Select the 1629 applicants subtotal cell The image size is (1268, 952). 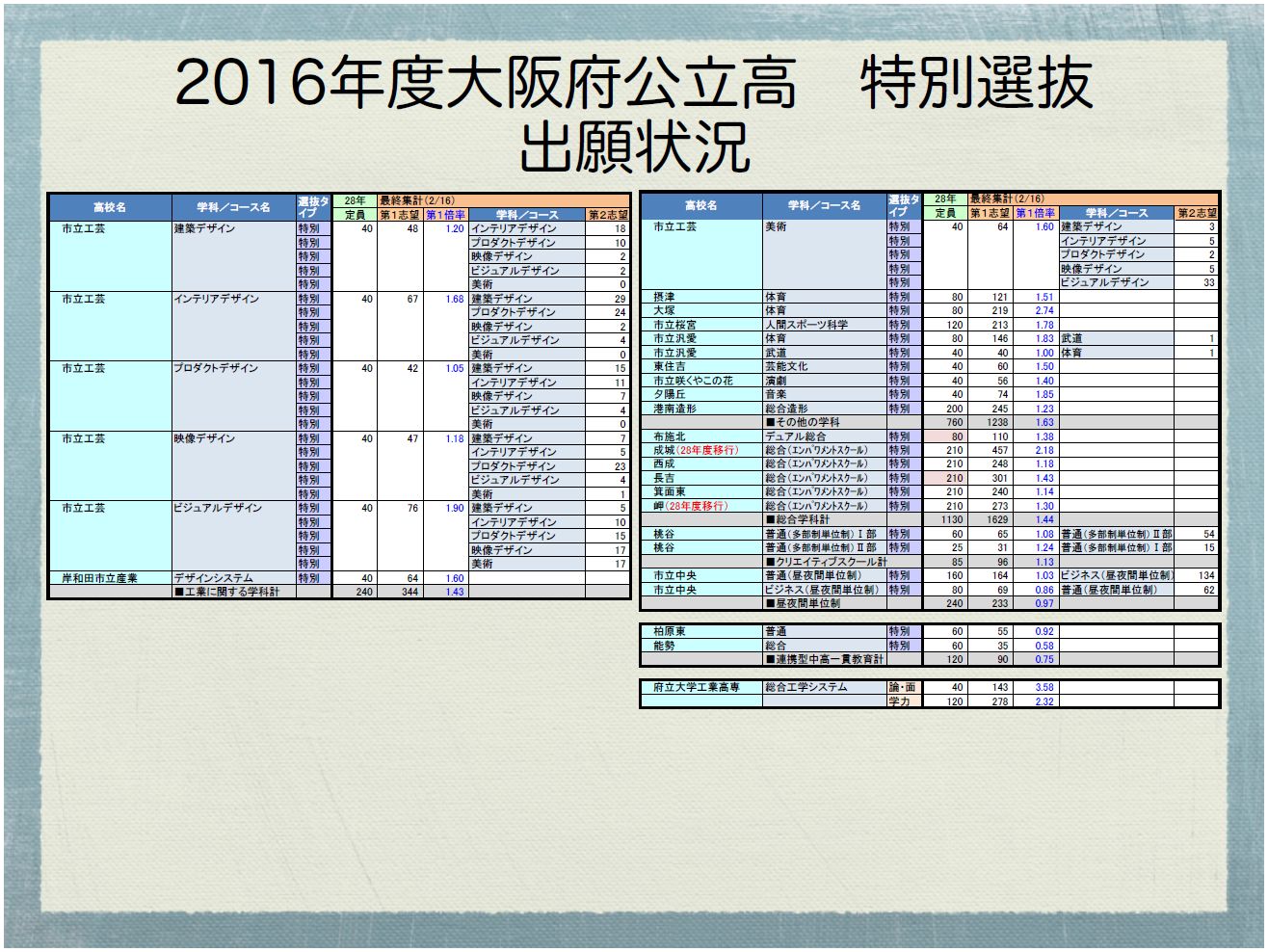[991, 519]
